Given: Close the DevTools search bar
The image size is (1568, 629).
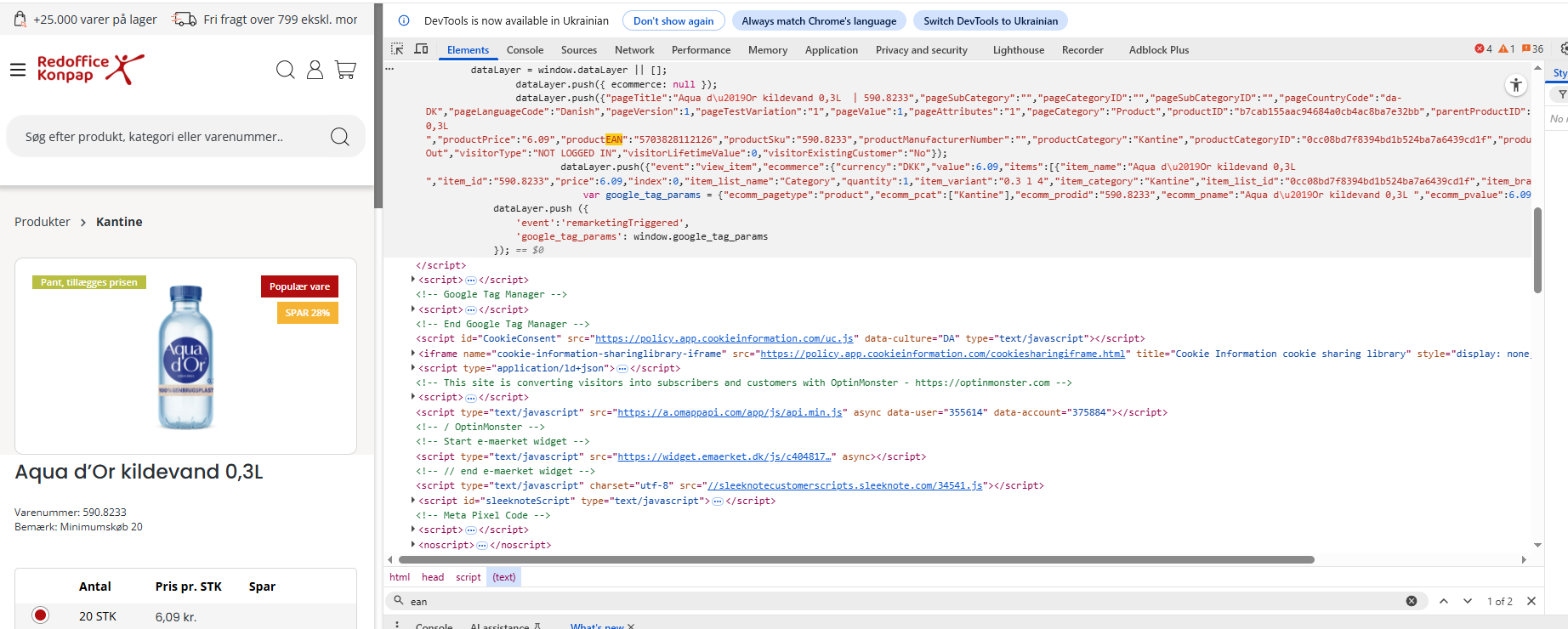Looking at the screenshot, I should 1531,601.
